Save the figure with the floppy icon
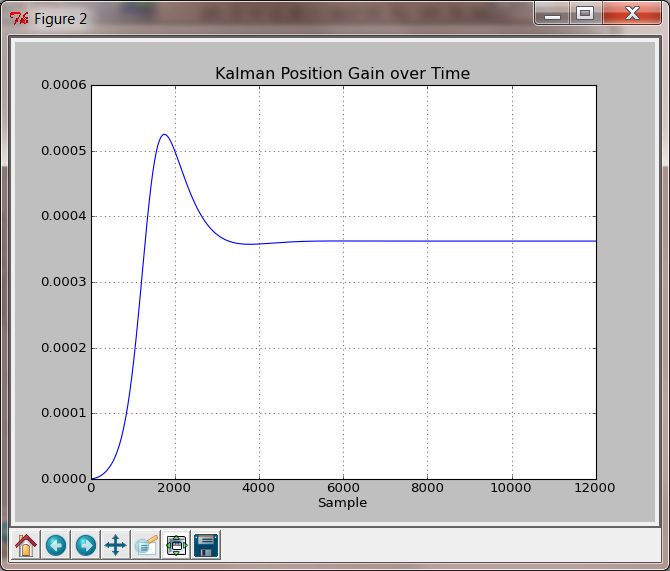The image size is (670, 571). pyautogui.click(x=206, y=545)
